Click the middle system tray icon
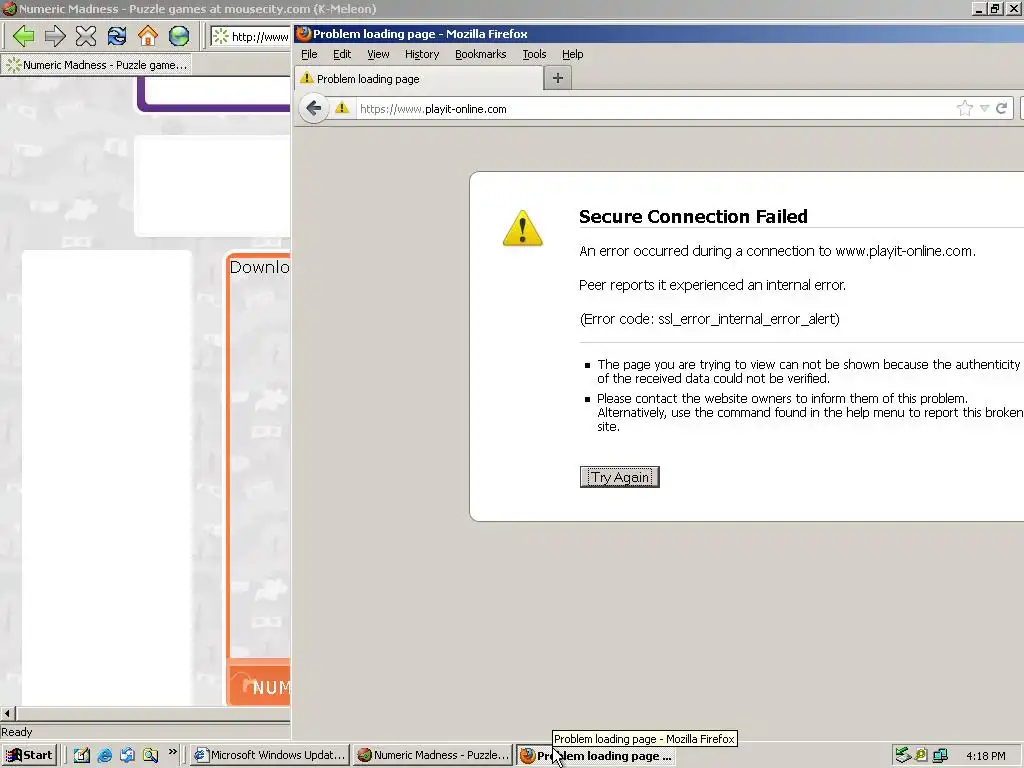 pos(921,755)
